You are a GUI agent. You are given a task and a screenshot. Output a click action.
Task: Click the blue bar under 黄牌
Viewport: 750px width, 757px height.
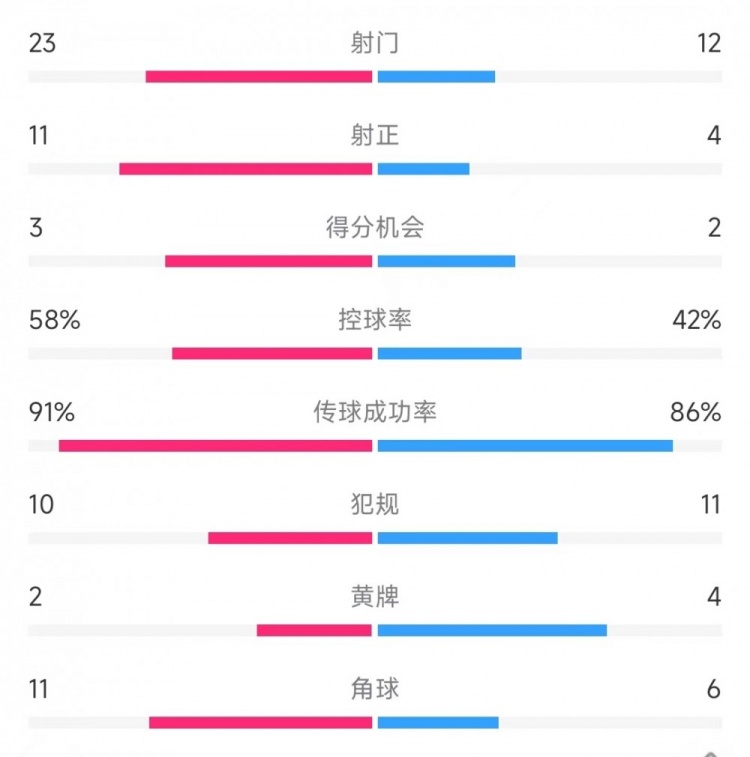pyautogui.click(x=492, y=630)
